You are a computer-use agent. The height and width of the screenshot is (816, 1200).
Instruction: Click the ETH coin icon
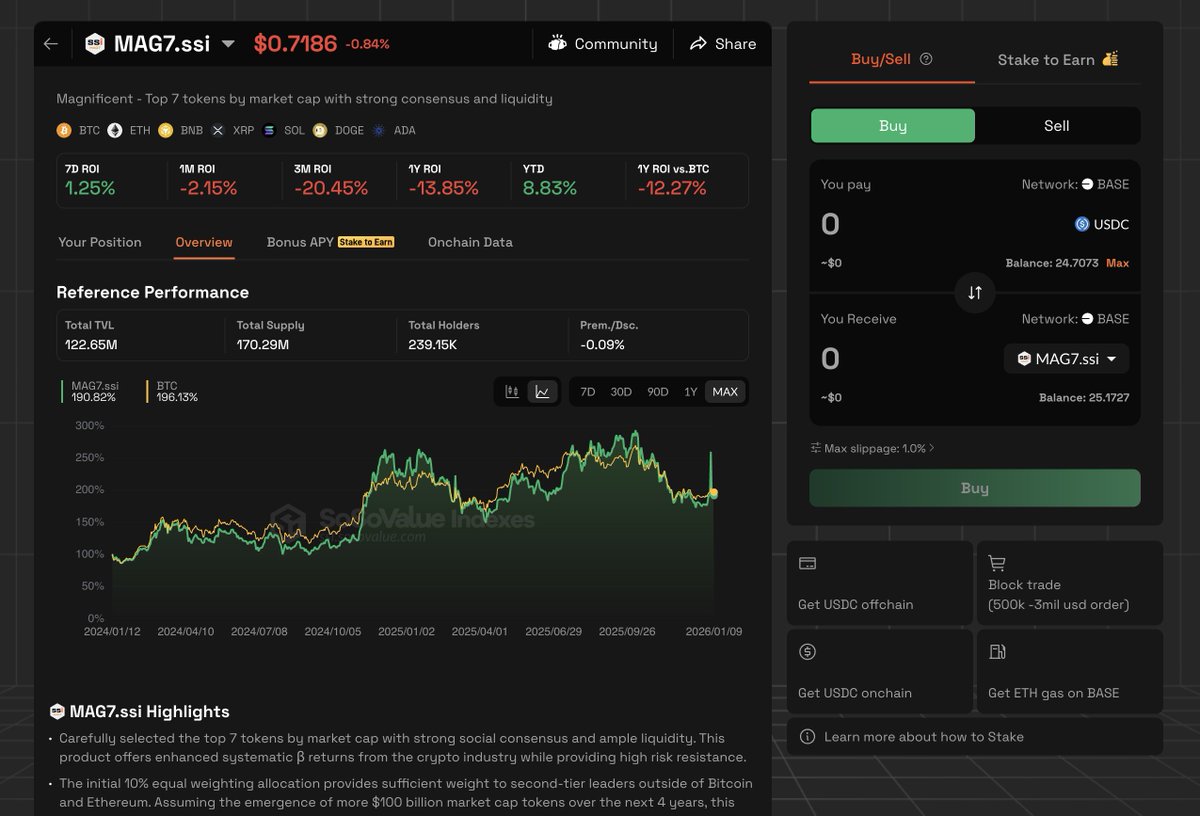[x=115, y=130]
